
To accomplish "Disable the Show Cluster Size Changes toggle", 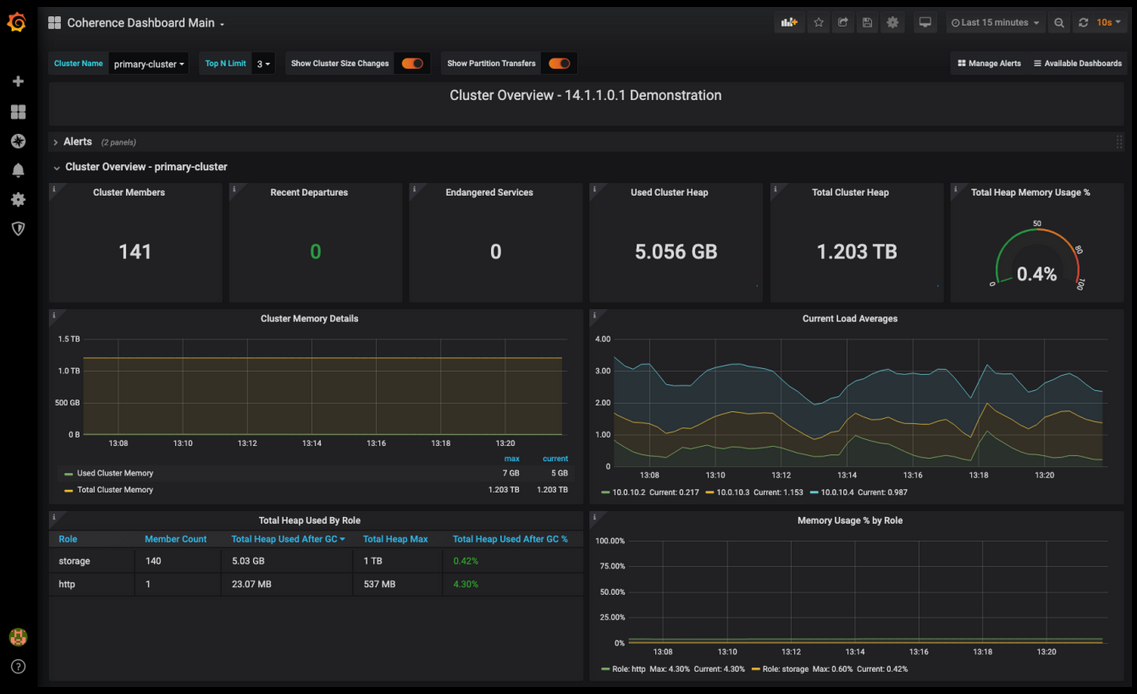I will (412, 62).
